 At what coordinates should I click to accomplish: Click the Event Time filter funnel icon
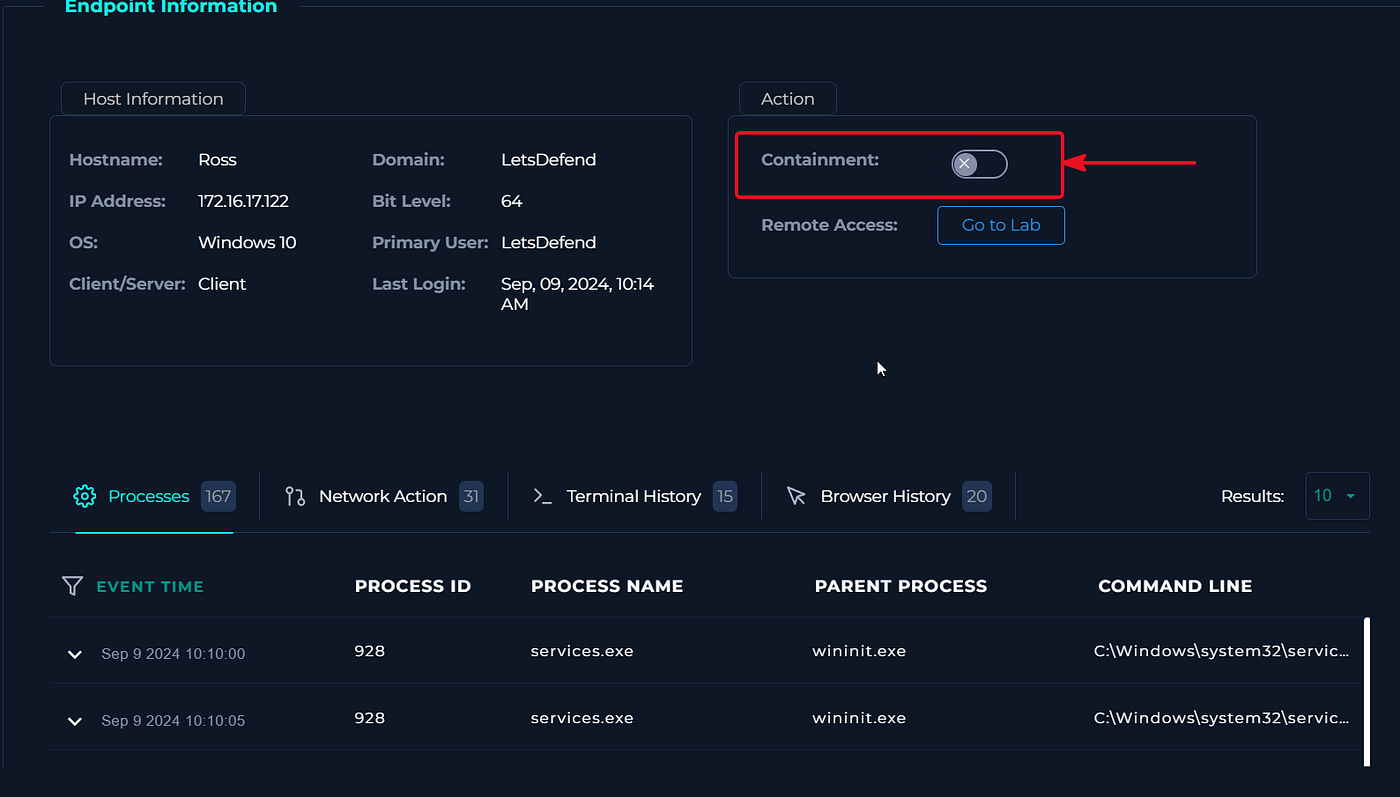pos(72,586)
